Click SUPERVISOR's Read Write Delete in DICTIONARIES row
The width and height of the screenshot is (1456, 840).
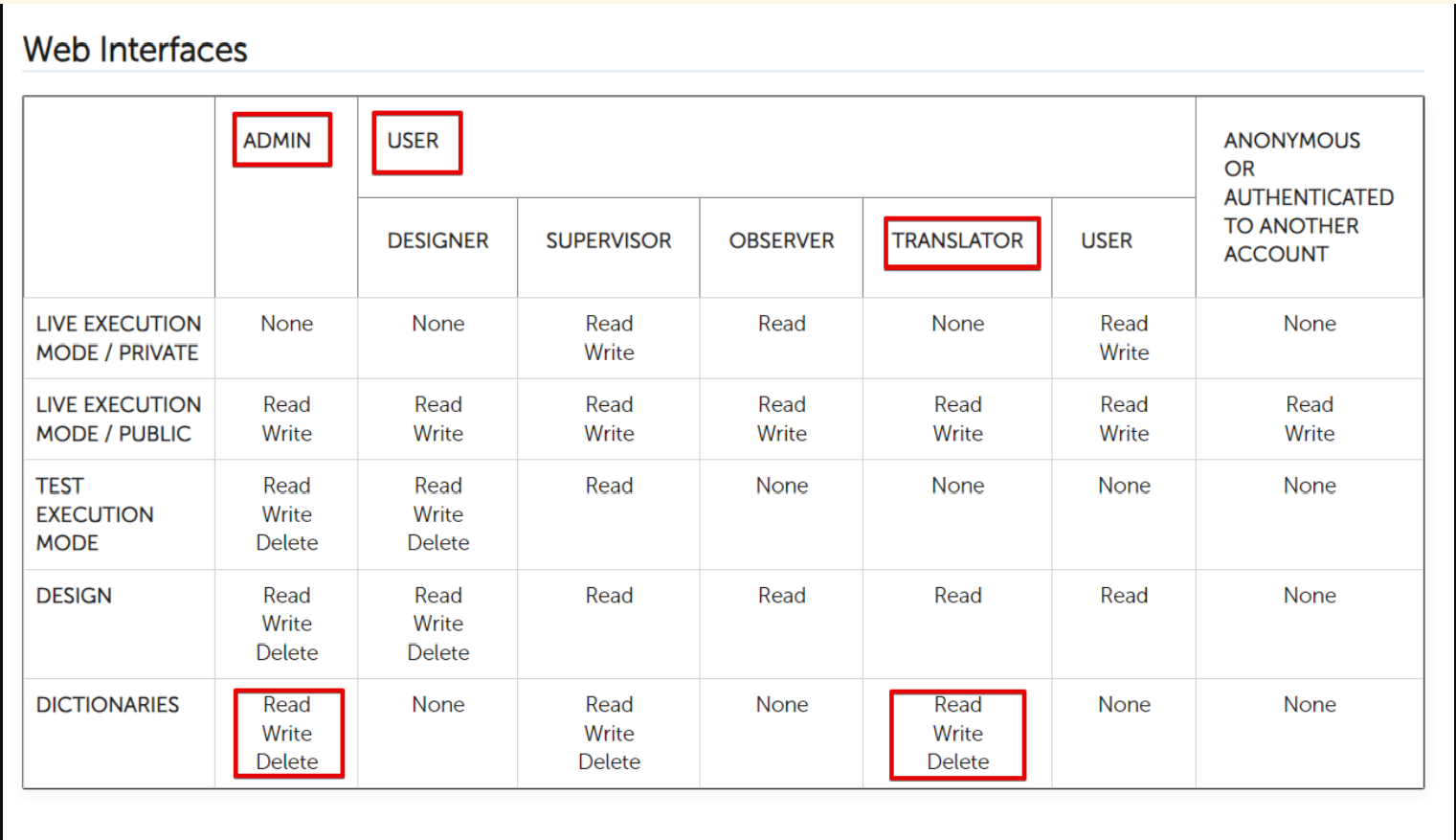(x=609, y=734)
